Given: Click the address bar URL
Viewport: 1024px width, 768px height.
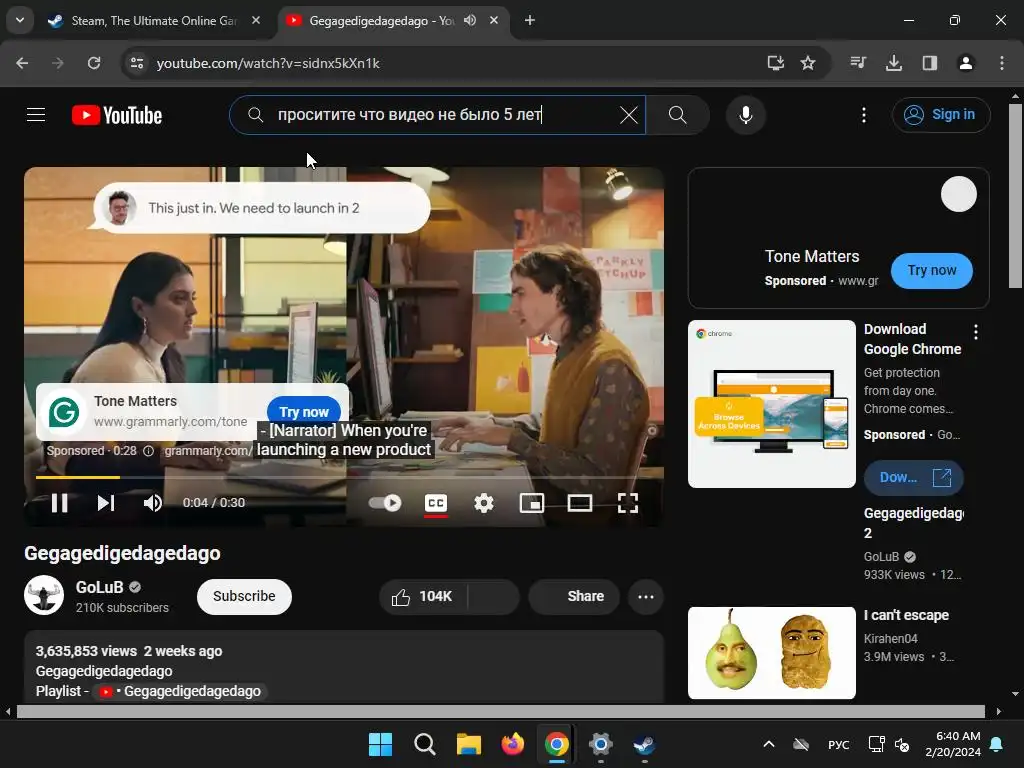Looking at the screenshot, I should click(x=268, y=63).
